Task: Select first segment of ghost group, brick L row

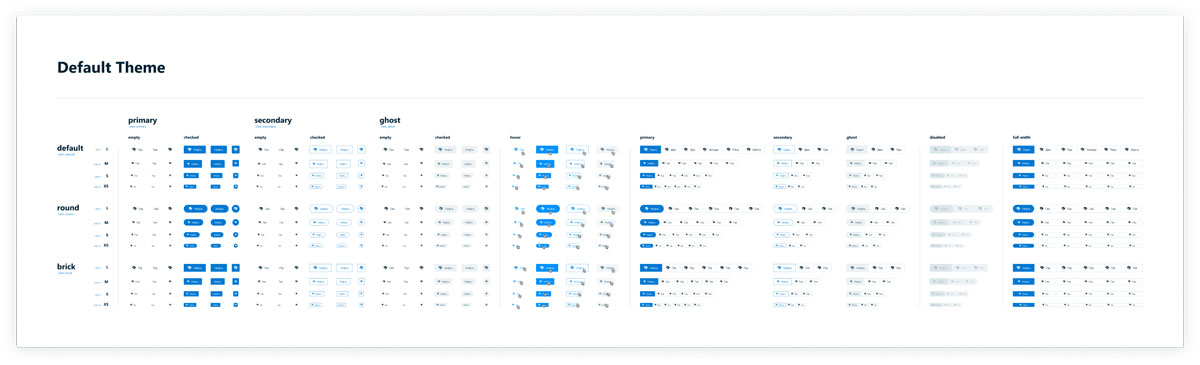Action: click(x=857, y=268)
